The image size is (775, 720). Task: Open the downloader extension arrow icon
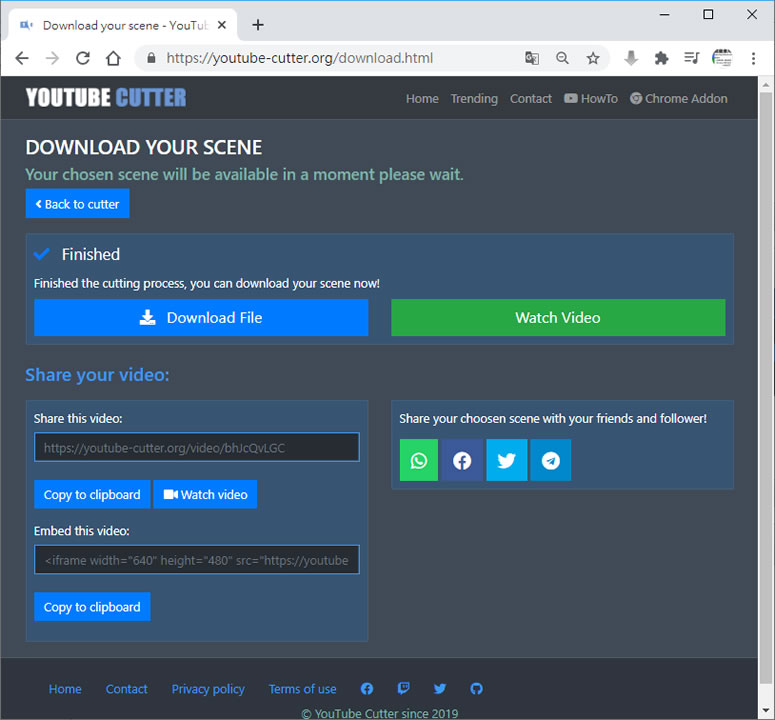631,58
